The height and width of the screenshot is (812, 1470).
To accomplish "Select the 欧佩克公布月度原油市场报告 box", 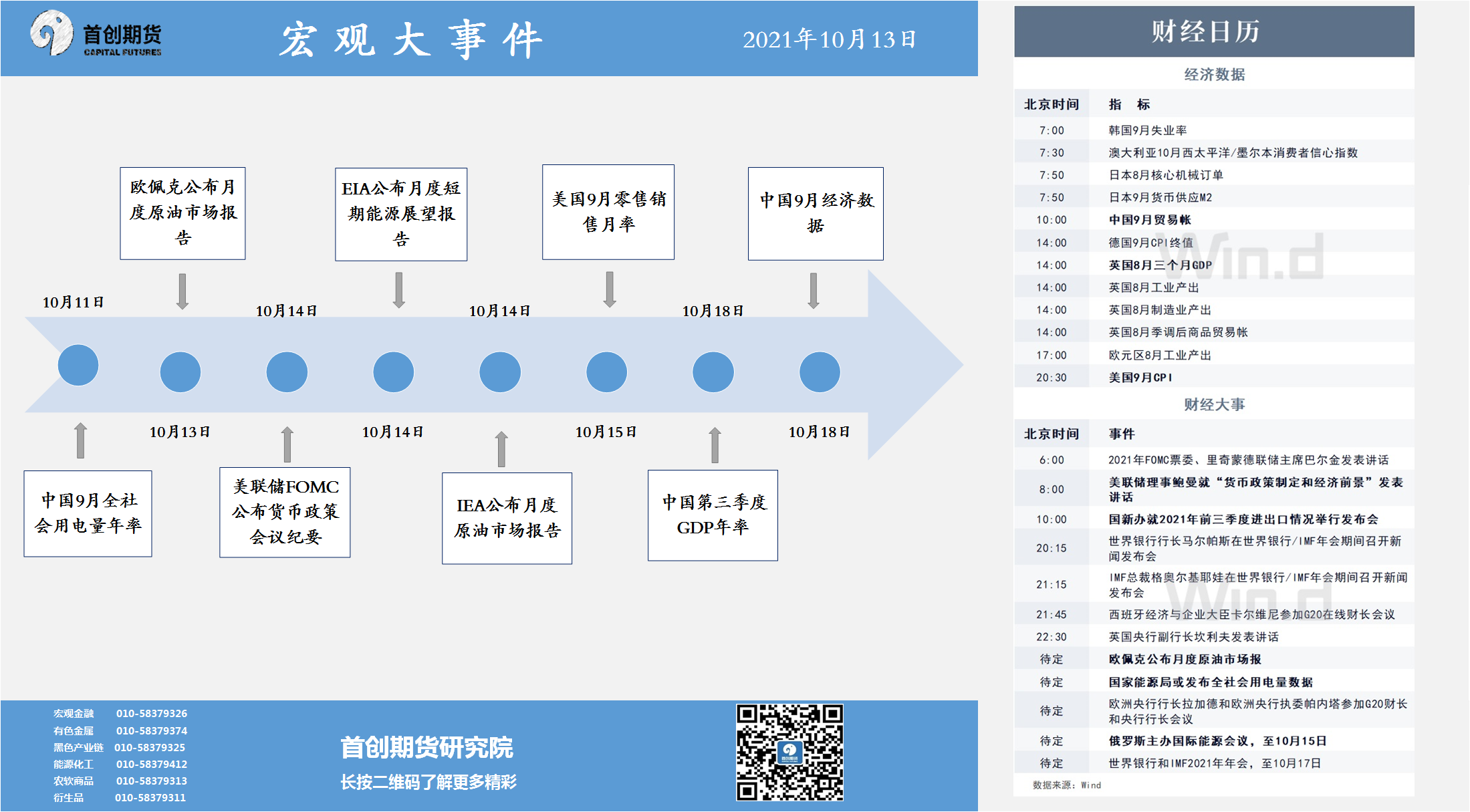I will point(182,213).
